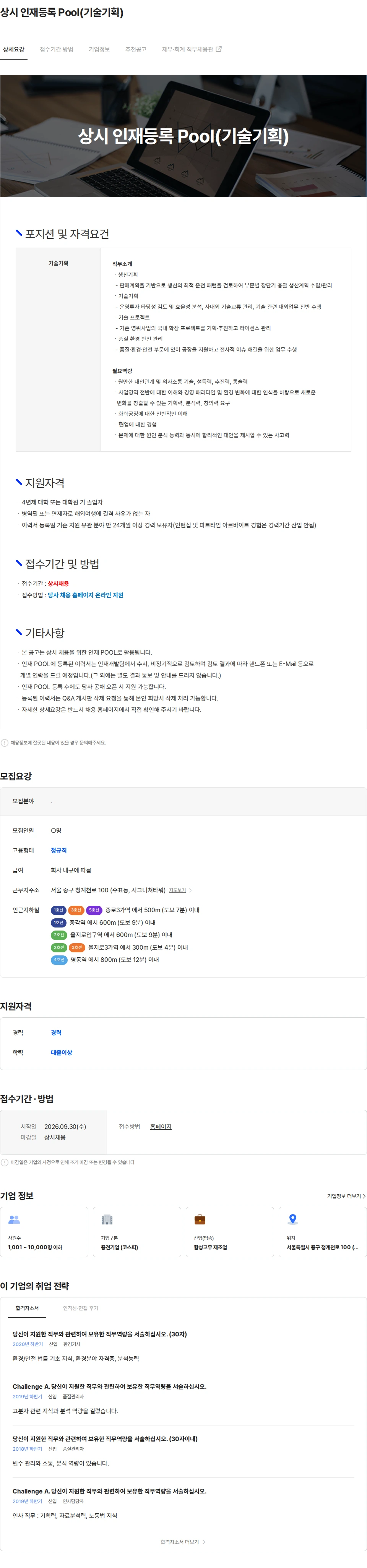Click the 회사 내규에 따름 salary text

coord(71,871)
